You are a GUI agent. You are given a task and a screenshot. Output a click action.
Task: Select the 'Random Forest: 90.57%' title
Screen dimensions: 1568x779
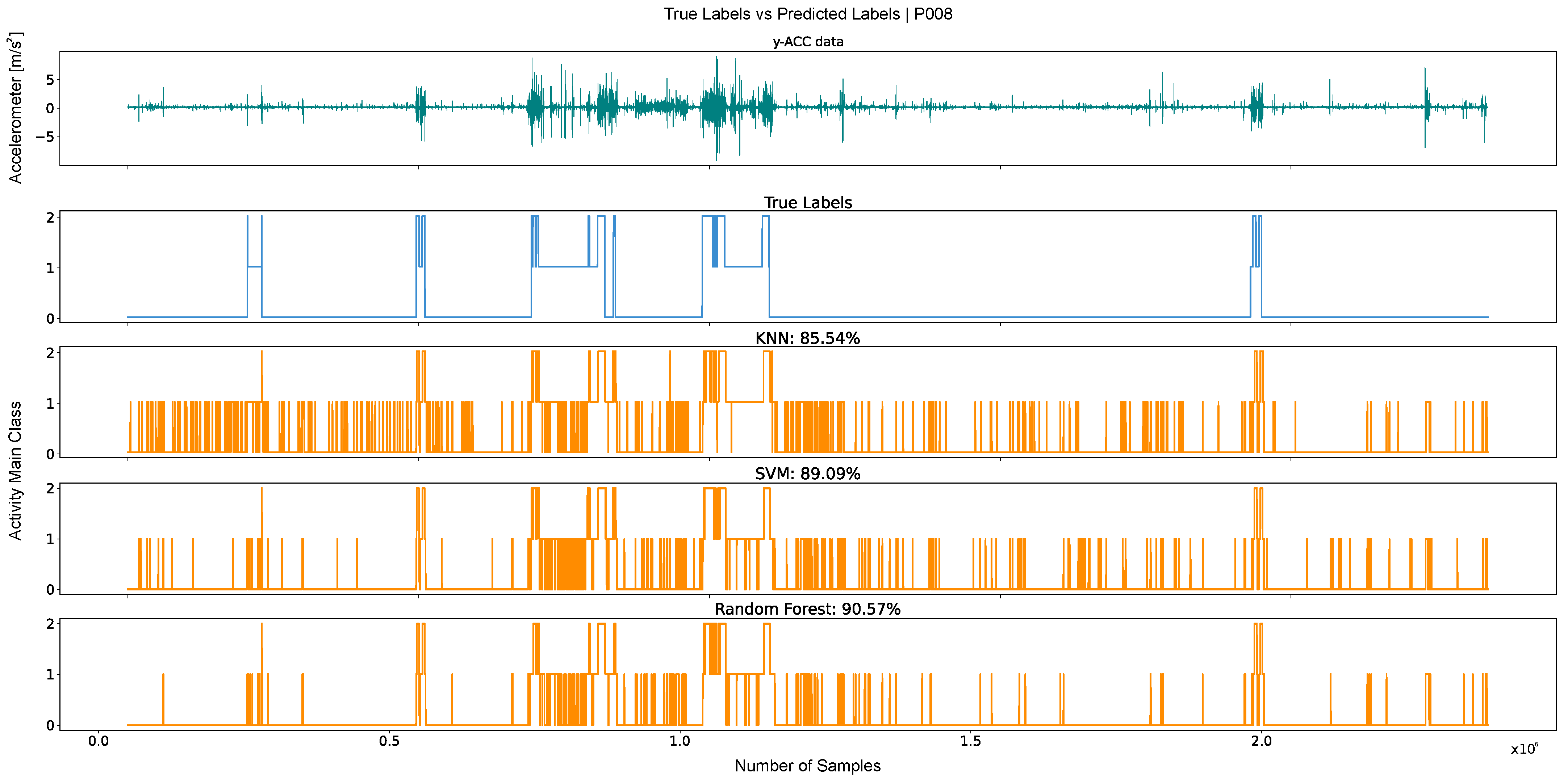[x=808, y=609]
